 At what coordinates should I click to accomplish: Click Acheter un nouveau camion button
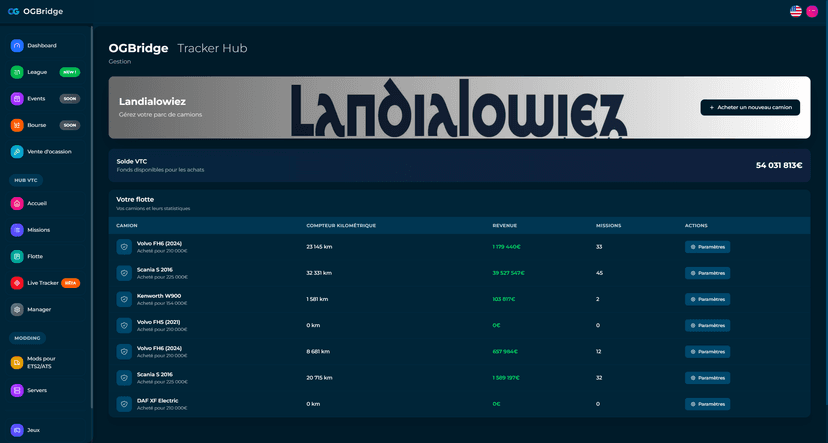point(750,107)
